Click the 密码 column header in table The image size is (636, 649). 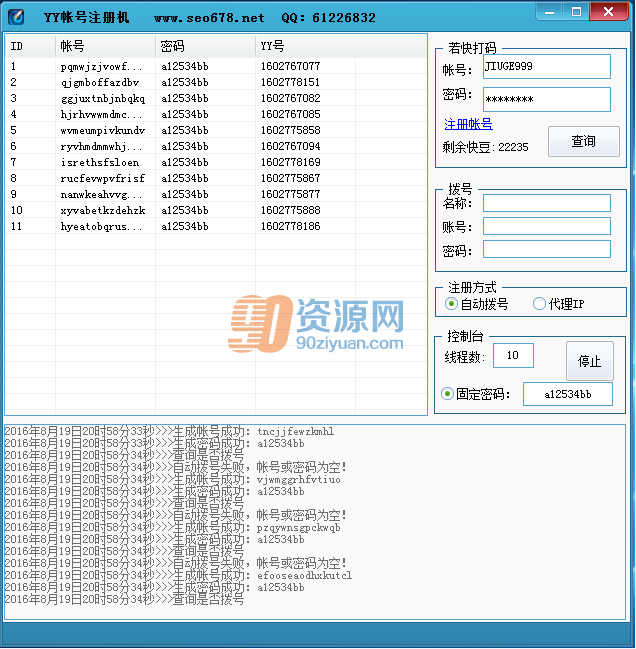[206, 46]
